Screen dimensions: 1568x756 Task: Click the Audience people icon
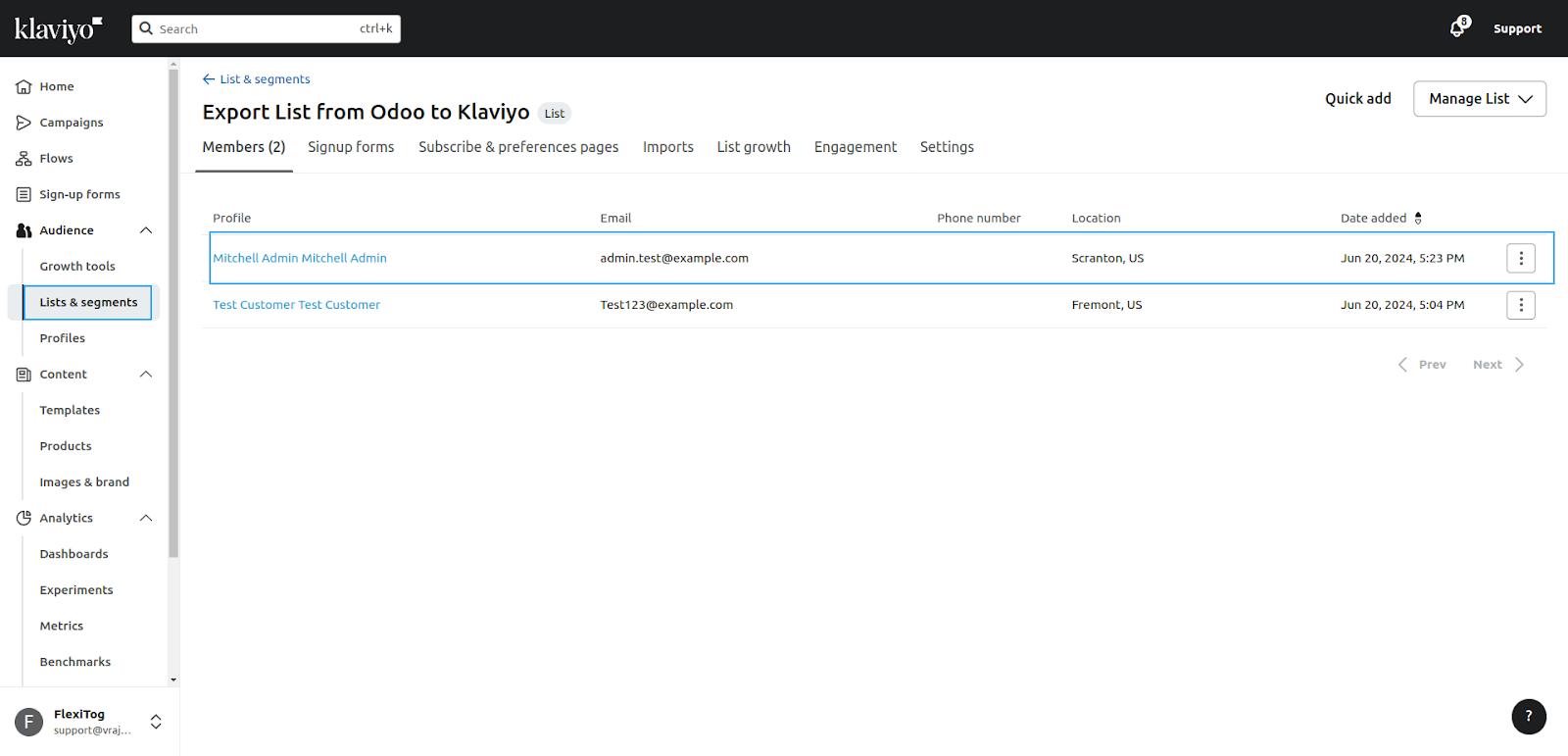point(24,230)
